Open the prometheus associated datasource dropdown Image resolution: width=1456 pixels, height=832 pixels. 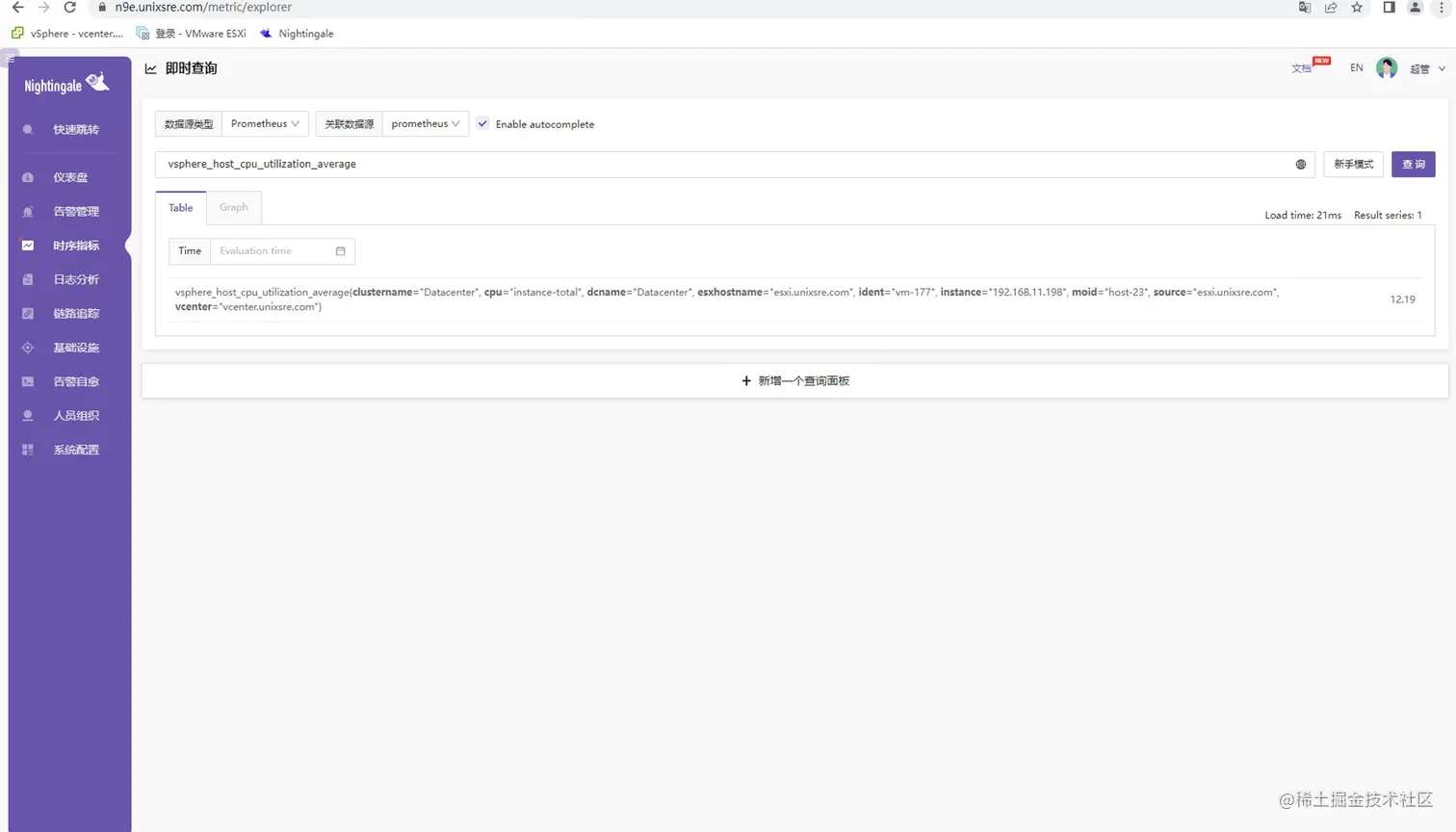pos(425,123)
